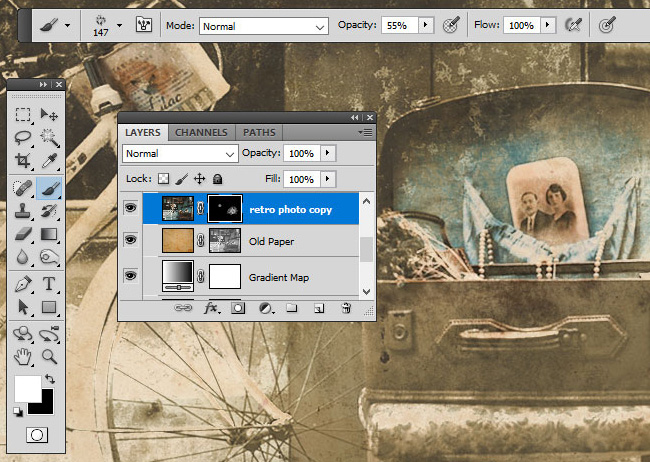This screenshot has height=462, width=650.
Task: Select the Move tool
Action: 49,115
